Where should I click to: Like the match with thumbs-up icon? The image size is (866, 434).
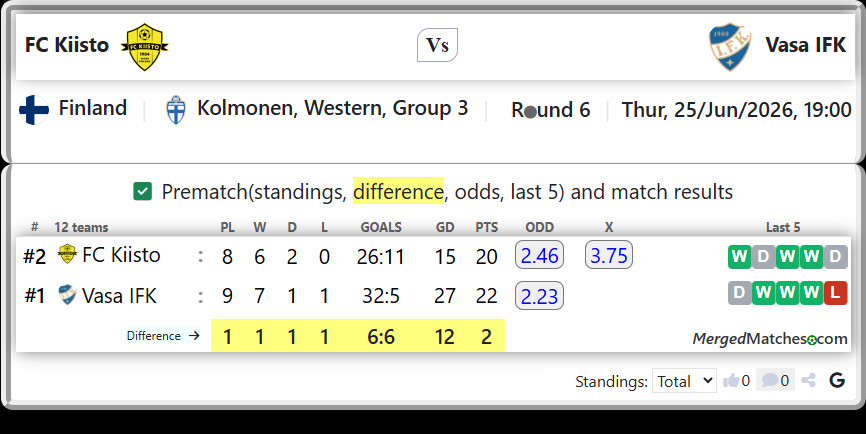[731, 380]
